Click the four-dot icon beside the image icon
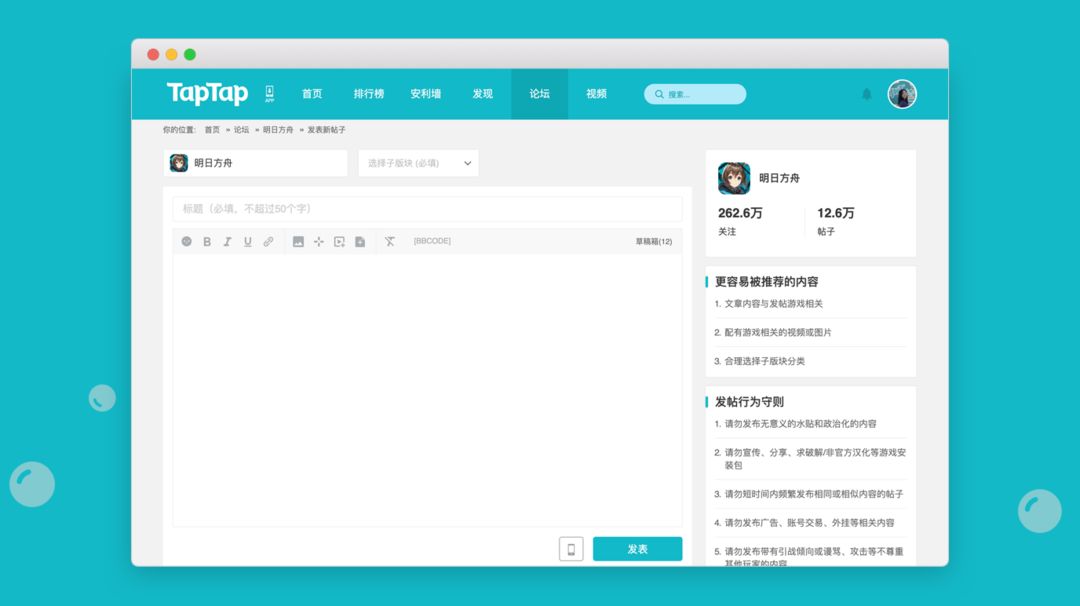This screenshot has width=1080, height=606. tap(319, 242)
